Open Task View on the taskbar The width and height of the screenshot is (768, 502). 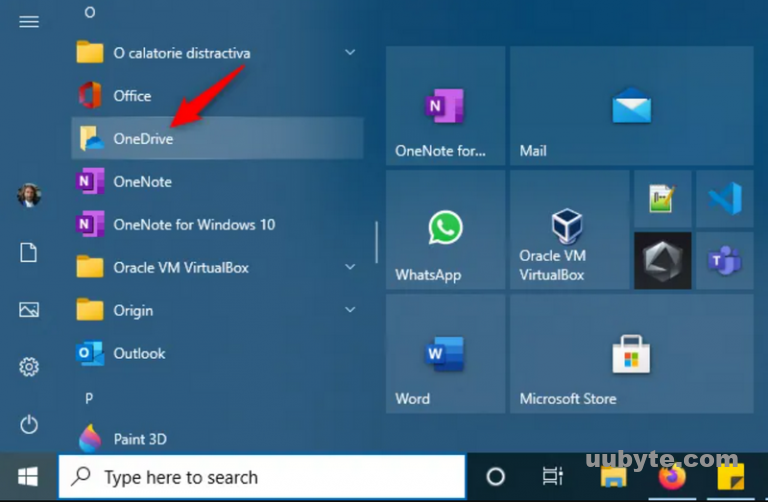click(x=552, y=476)
